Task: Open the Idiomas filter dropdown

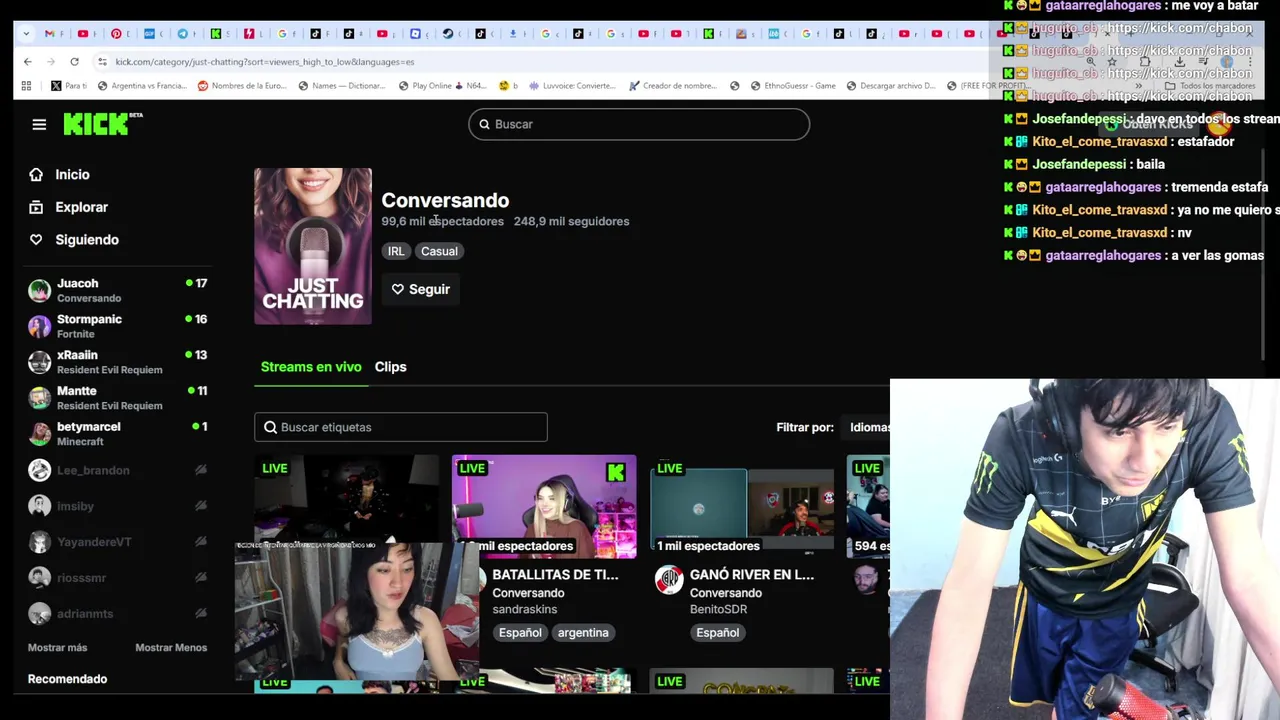Action: (x=869, y=427)
